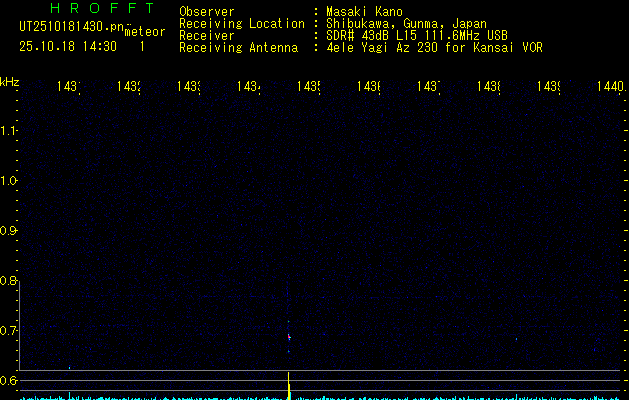This screenshot has width=629, height=400.
Task: Click the kHz axis unit label
Action: point(10,82)
